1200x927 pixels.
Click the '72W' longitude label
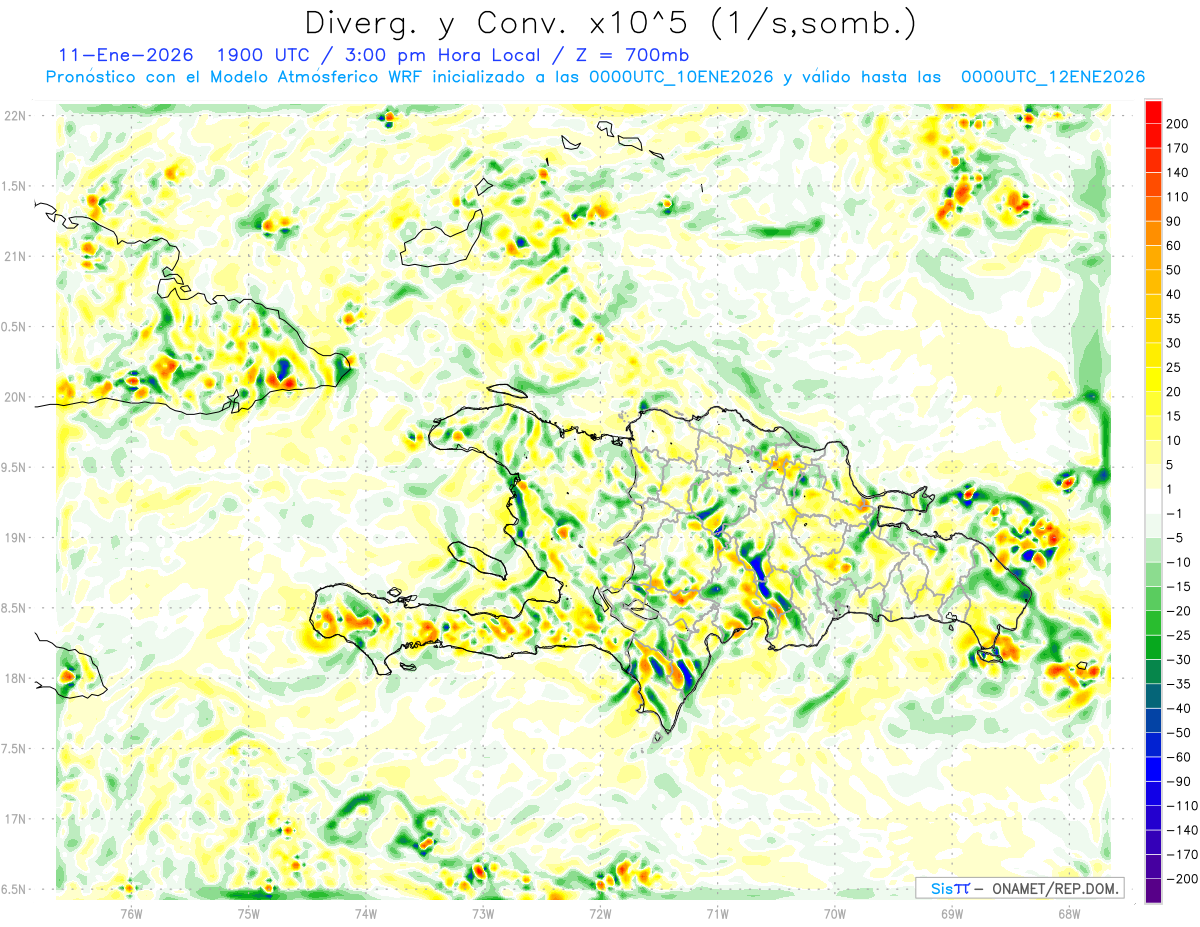click(x=600, y=913)
